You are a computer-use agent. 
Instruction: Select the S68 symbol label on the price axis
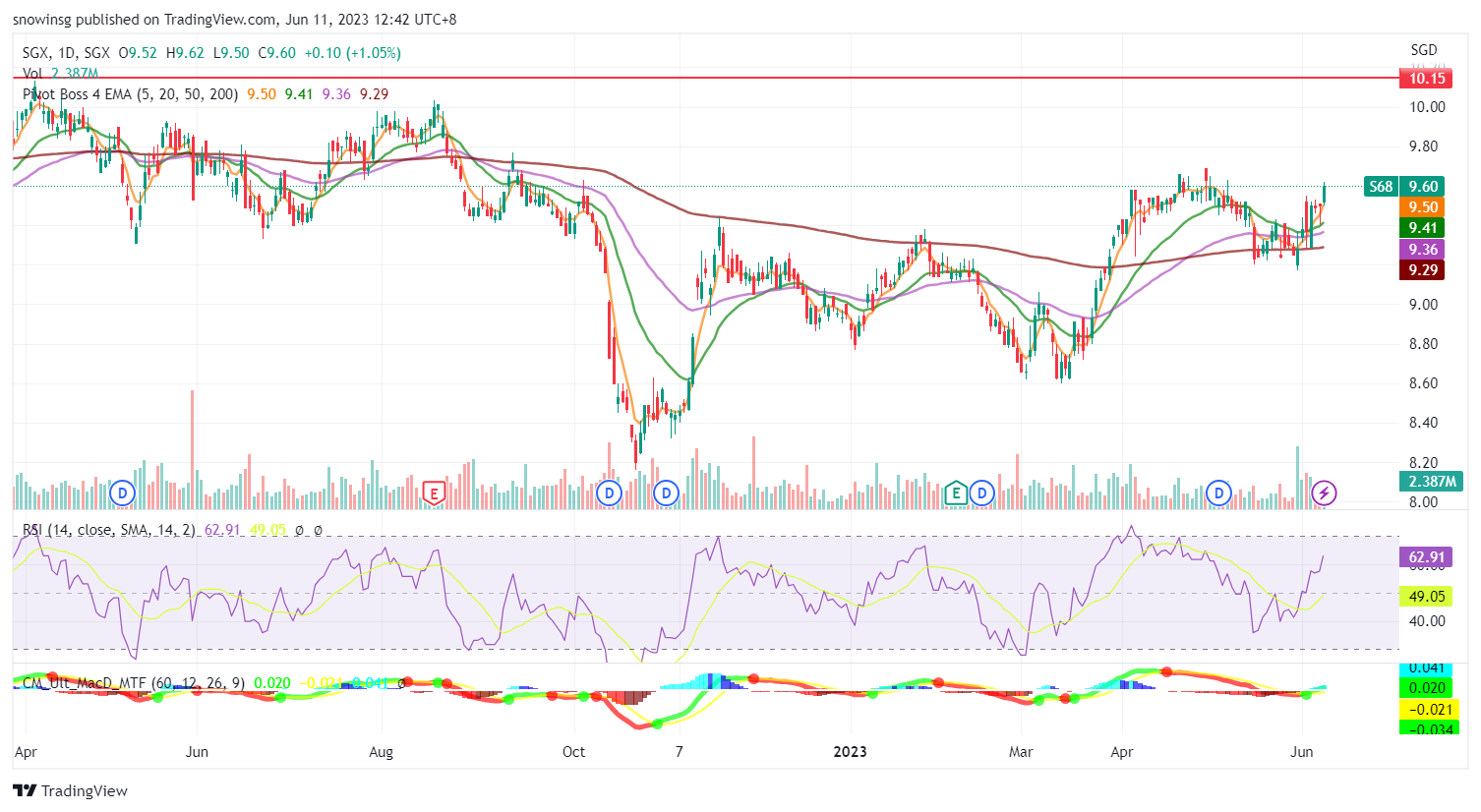pos(1381,186)
